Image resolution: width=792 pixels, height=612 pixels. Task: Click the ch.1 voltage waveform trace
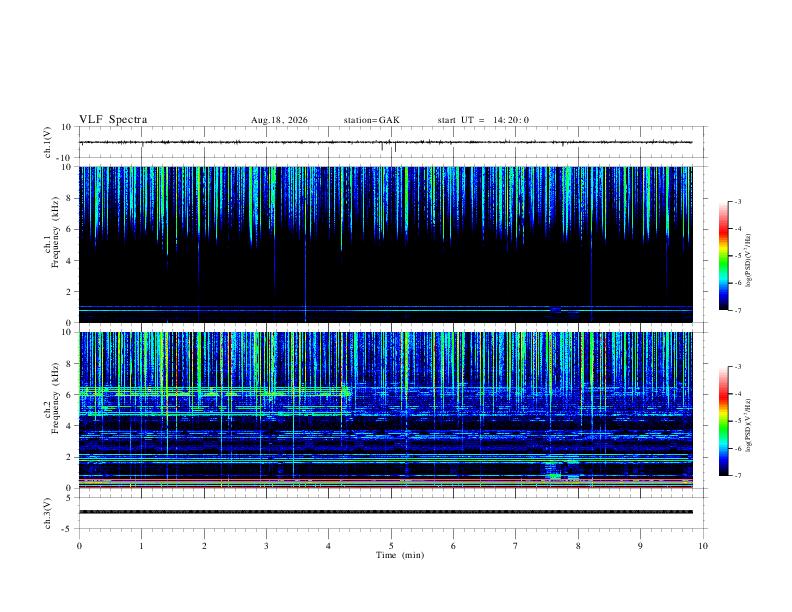click(385, 142)
